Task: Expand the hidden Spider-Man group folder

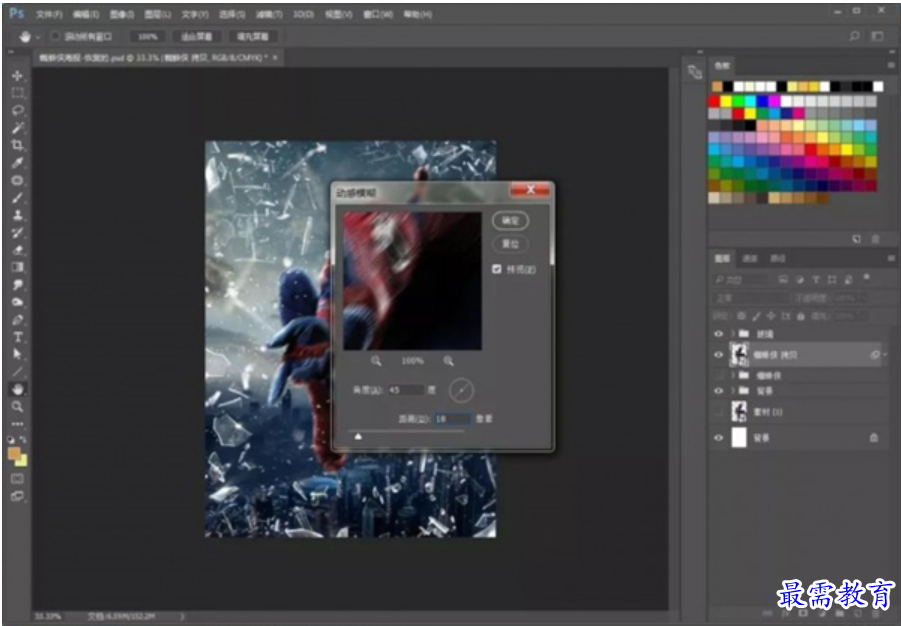Action: (x=733, y=375)
